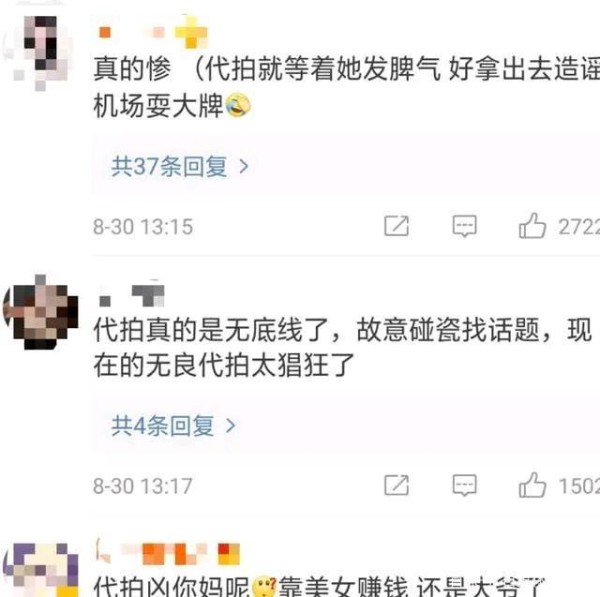Expand the 共37条回复 reply thread

pyautogui.click(x=180, y=166)
